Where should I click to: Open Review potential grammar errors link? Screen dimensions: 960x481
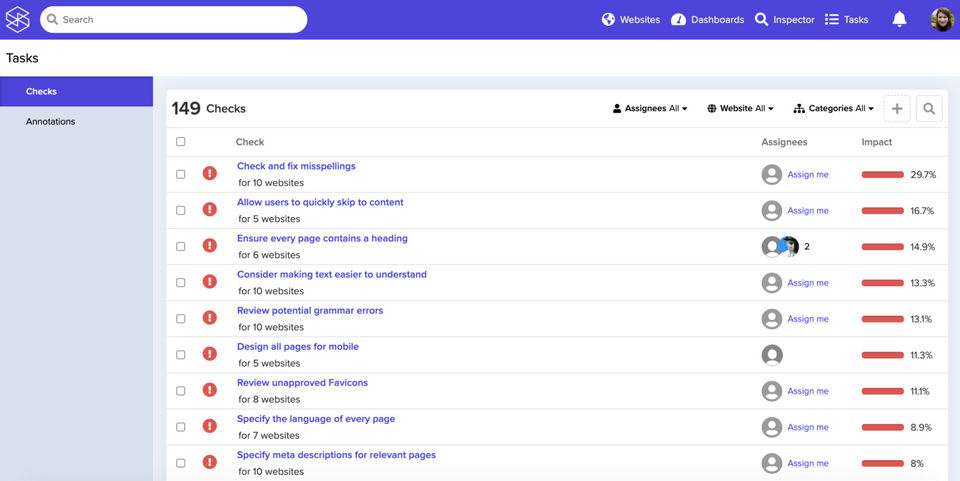(310, 310)
